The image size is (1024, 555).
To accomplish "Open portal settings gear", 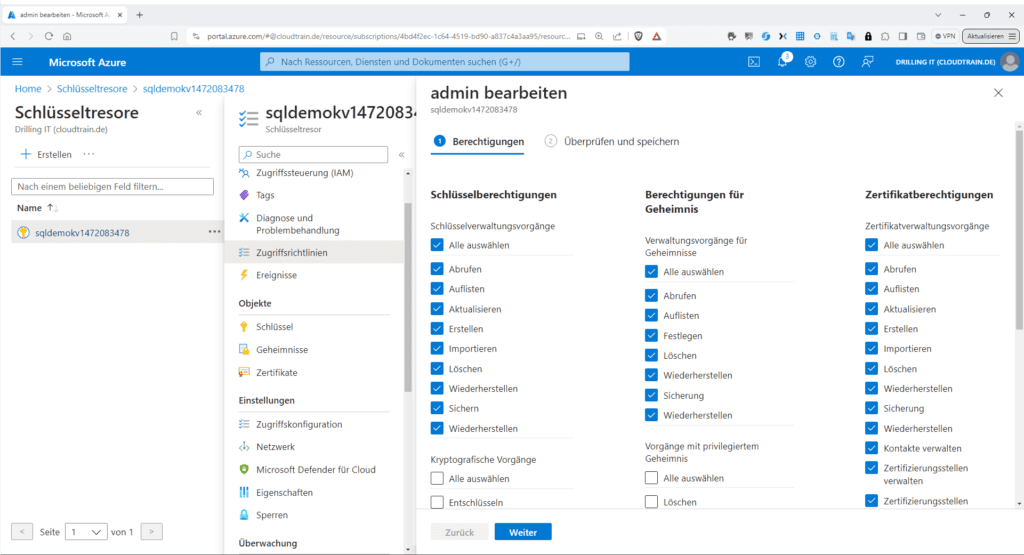I will [810, 62].
